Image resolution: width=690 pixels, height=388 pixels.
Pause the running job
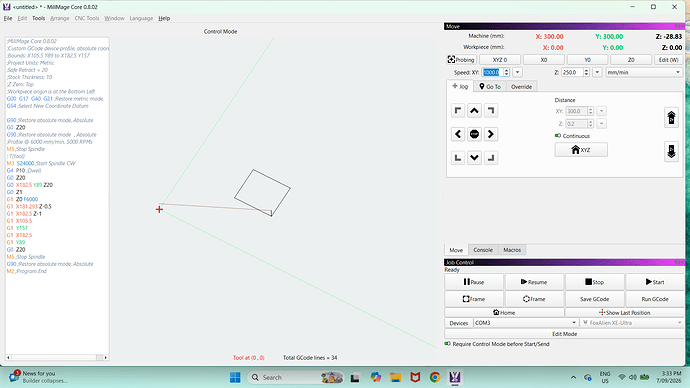tap(474, 282)
